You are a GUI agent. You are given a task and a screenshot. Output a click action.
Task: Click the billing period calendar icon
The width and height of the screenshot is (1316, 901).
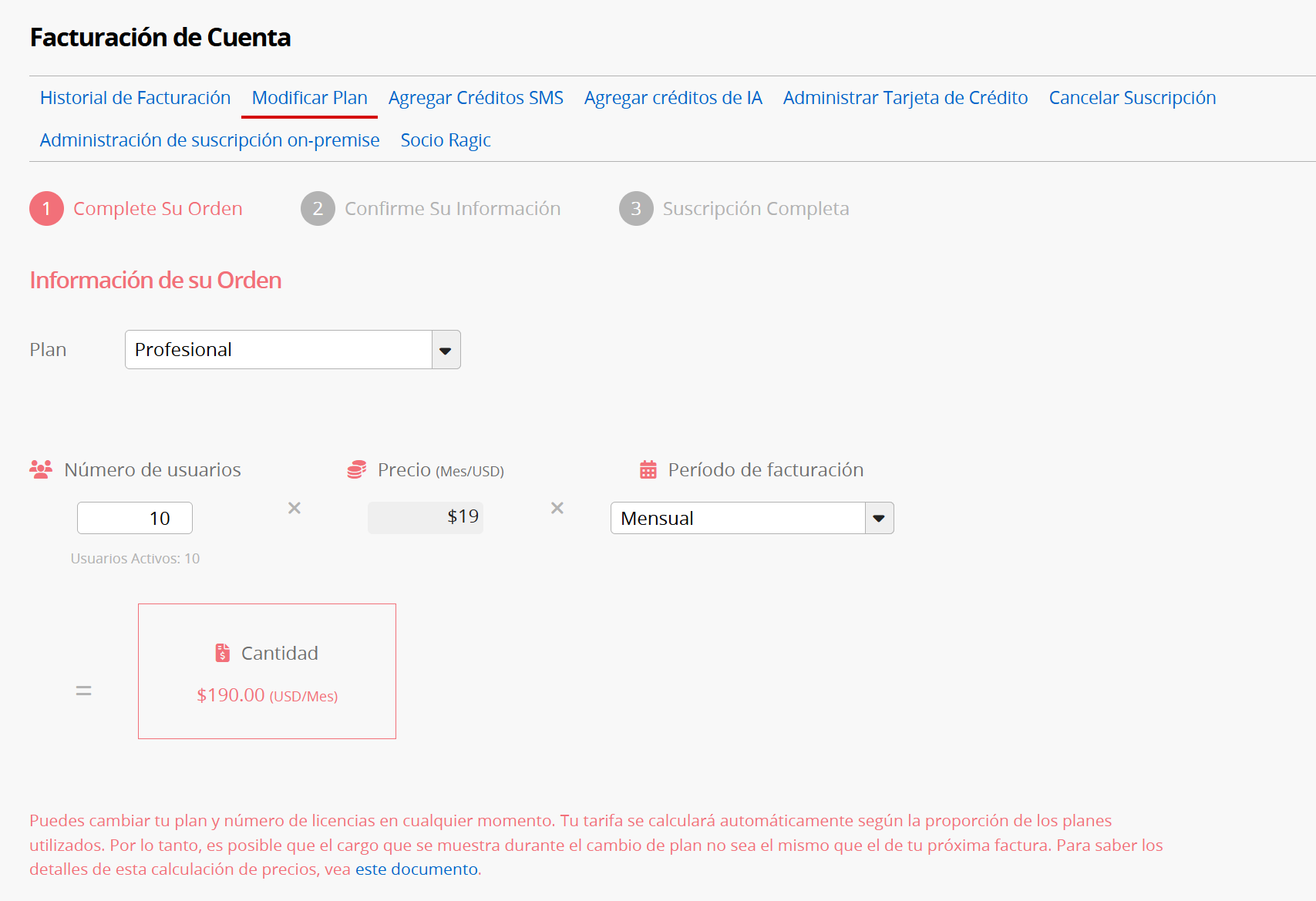pyautogui.click(x=648, y=469)
